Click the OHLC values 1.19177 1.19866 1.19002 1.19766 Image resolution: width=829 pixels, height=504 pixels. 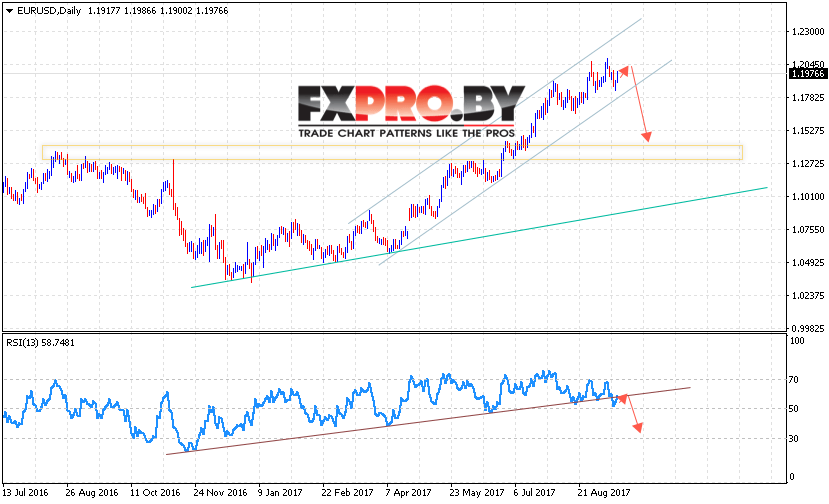(x=158, y=11)
